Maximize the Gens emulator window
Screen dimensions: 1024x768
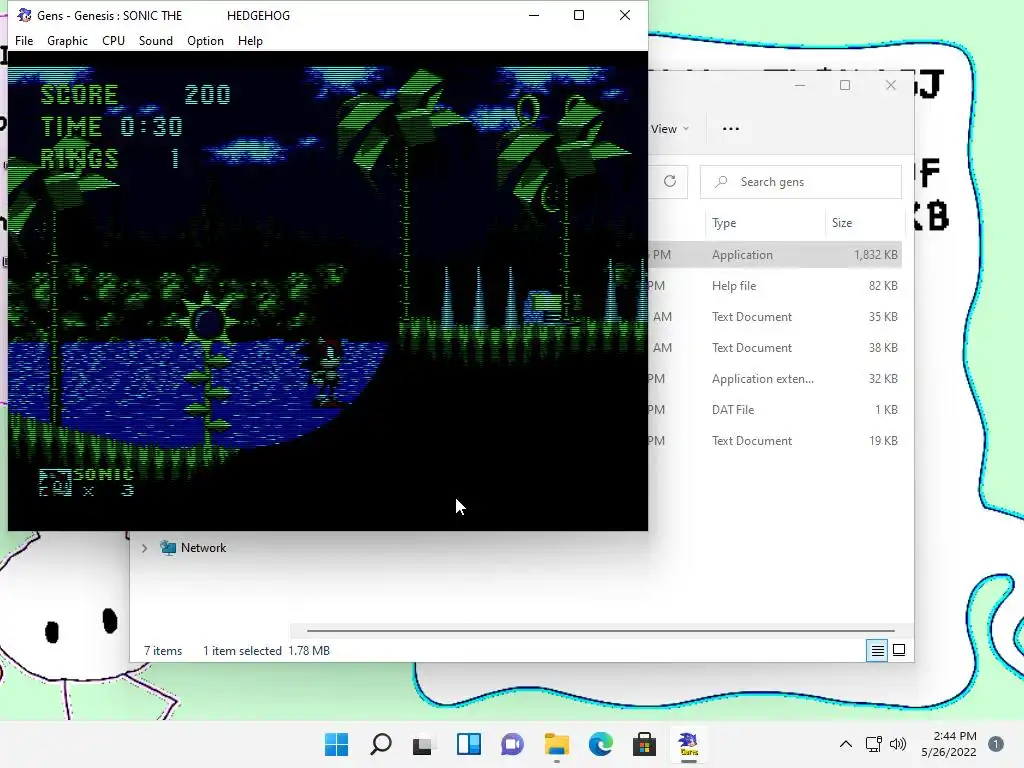pos(579,15)
